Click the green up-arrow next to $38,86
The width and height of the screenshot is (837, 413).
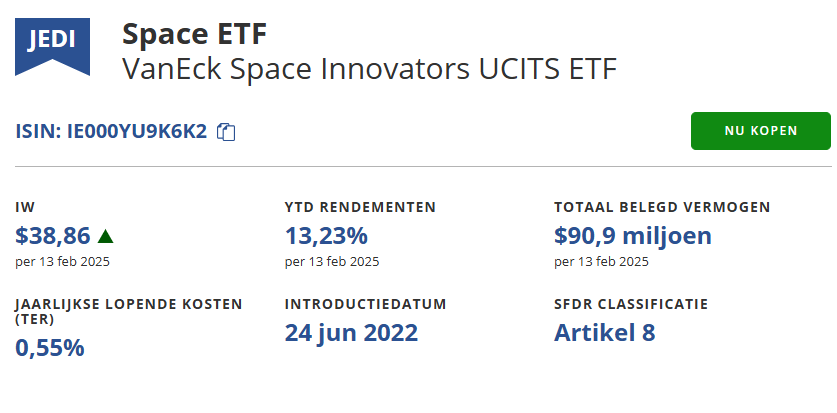106,236
